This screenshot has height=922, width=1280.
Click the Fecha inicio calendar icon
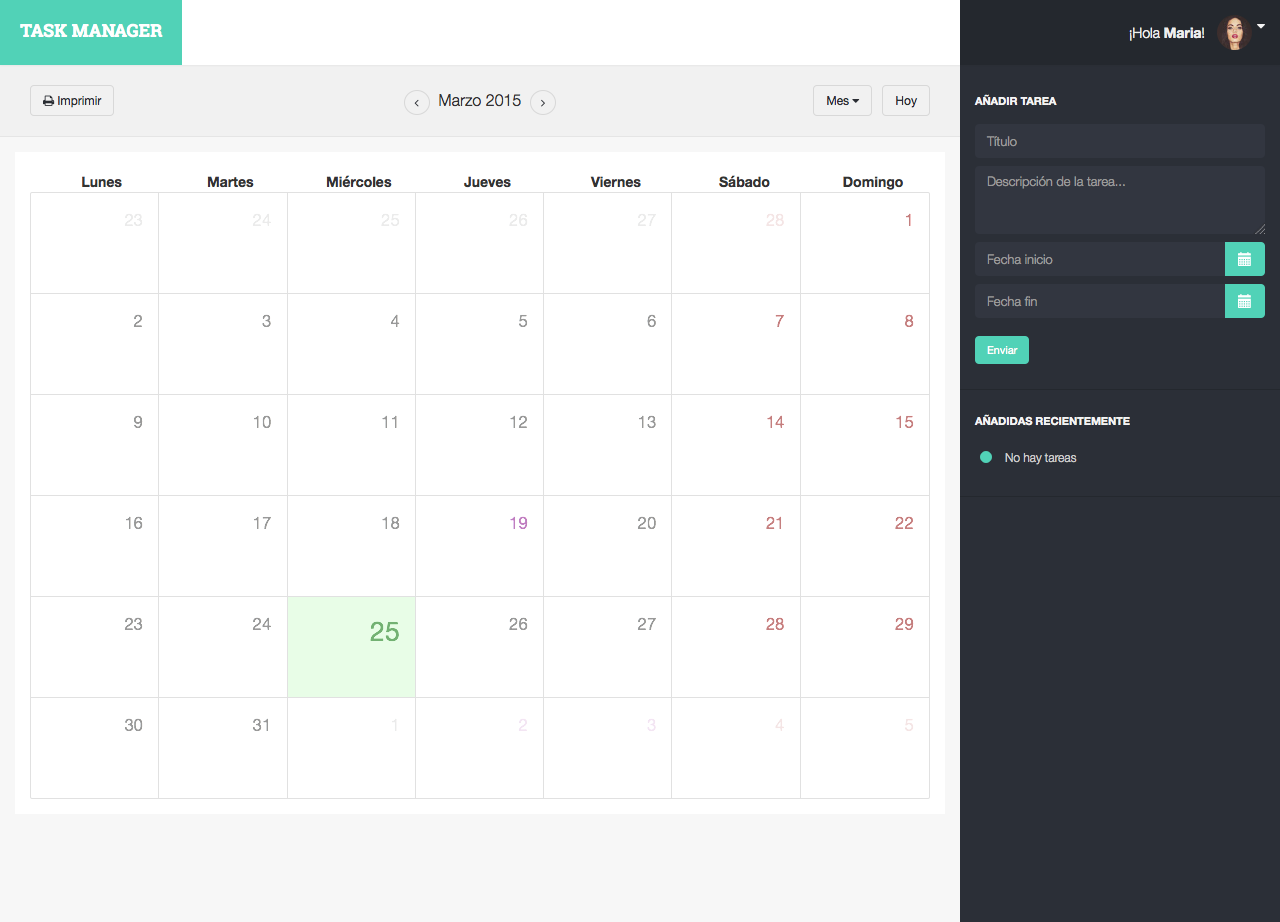(1244, 259)
